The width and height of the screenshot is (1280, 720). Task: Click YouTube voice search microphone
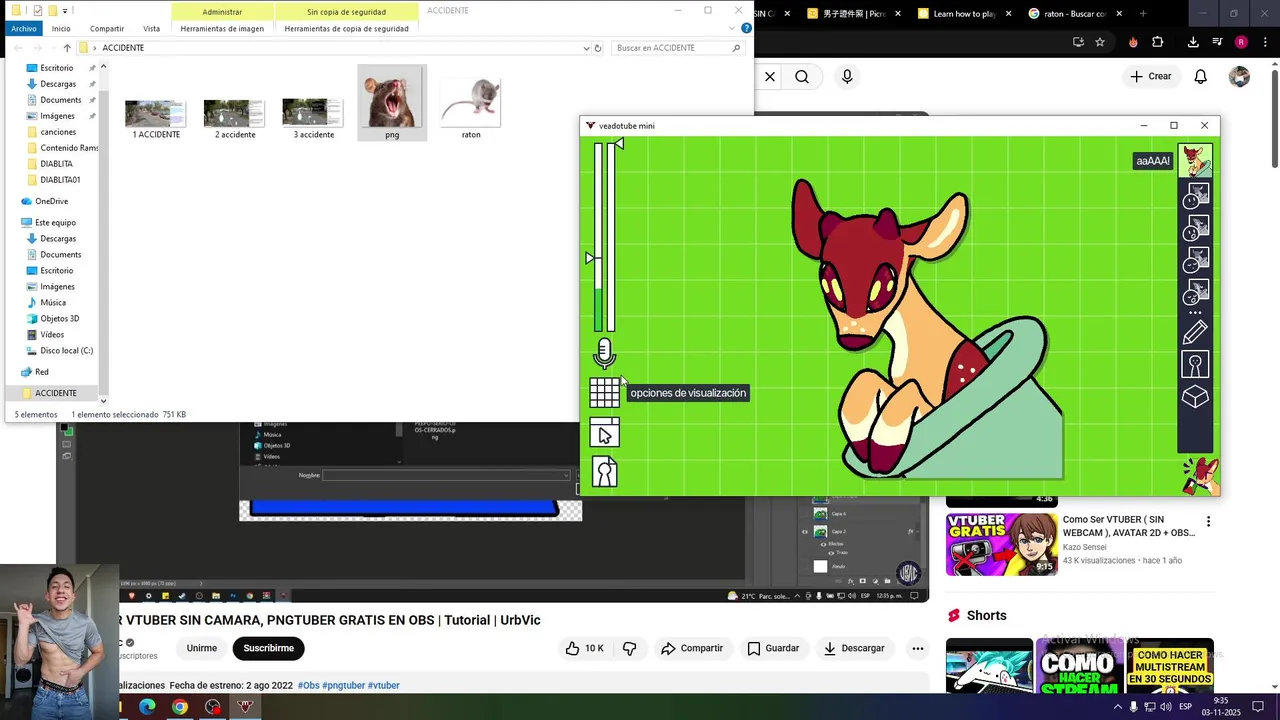pos(847,77)
